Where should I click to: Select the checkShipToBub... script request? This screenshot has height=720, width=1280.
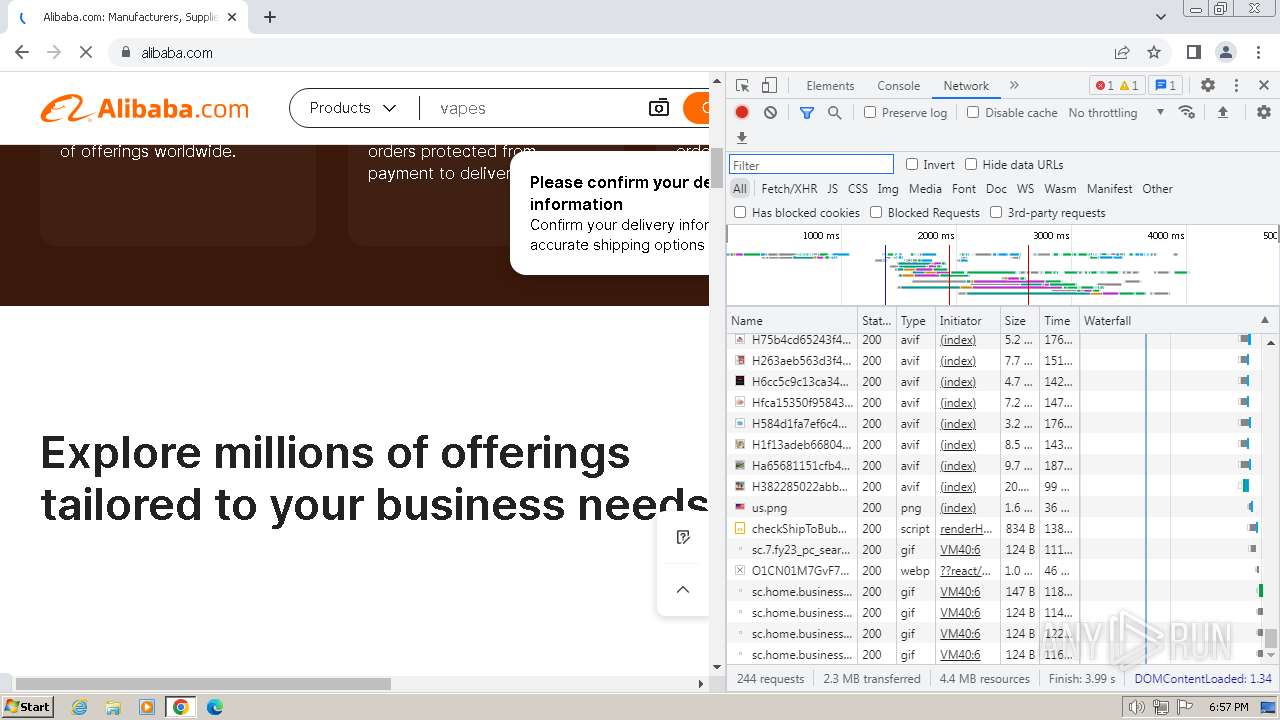(x=799, y=529)
